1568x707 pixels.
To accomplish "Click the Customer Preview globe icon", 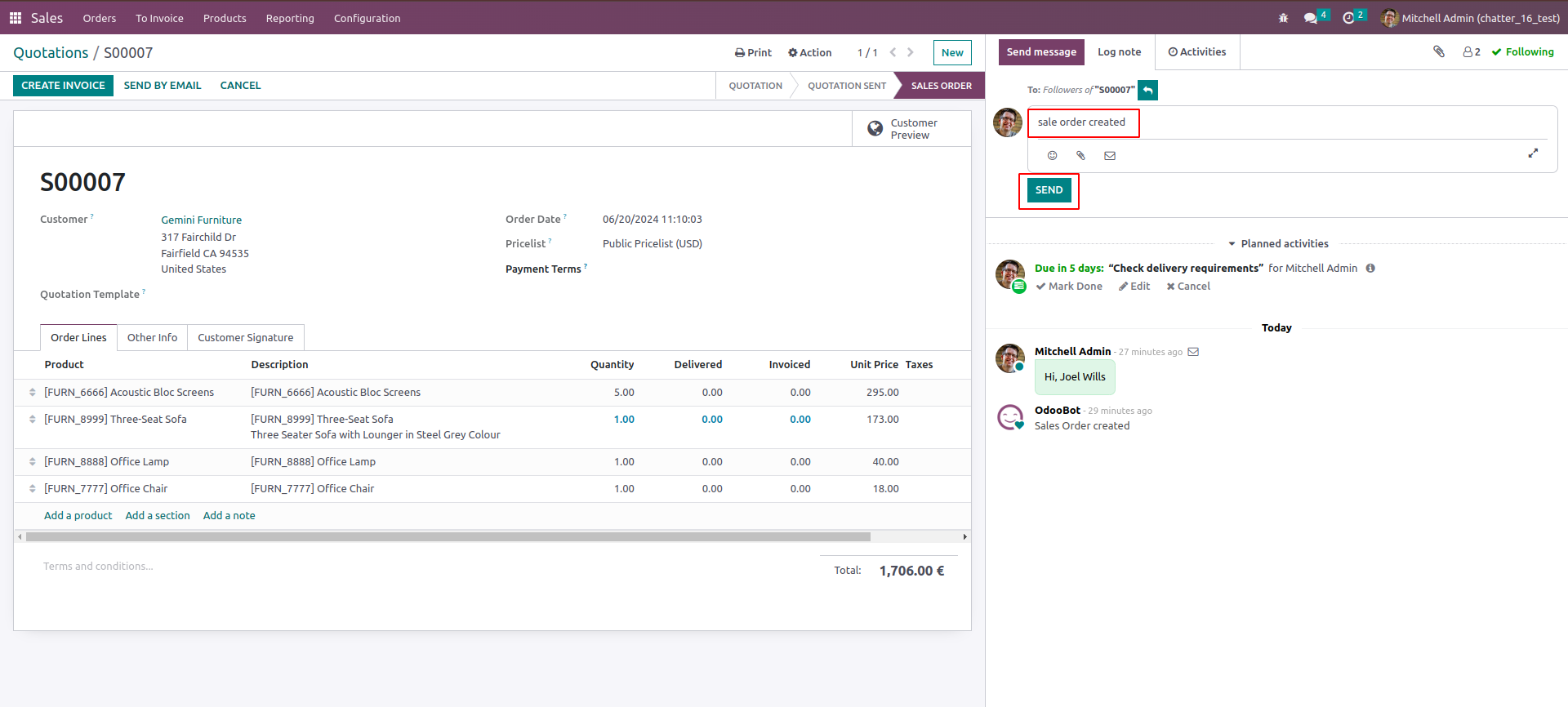I will coord(875,129).
